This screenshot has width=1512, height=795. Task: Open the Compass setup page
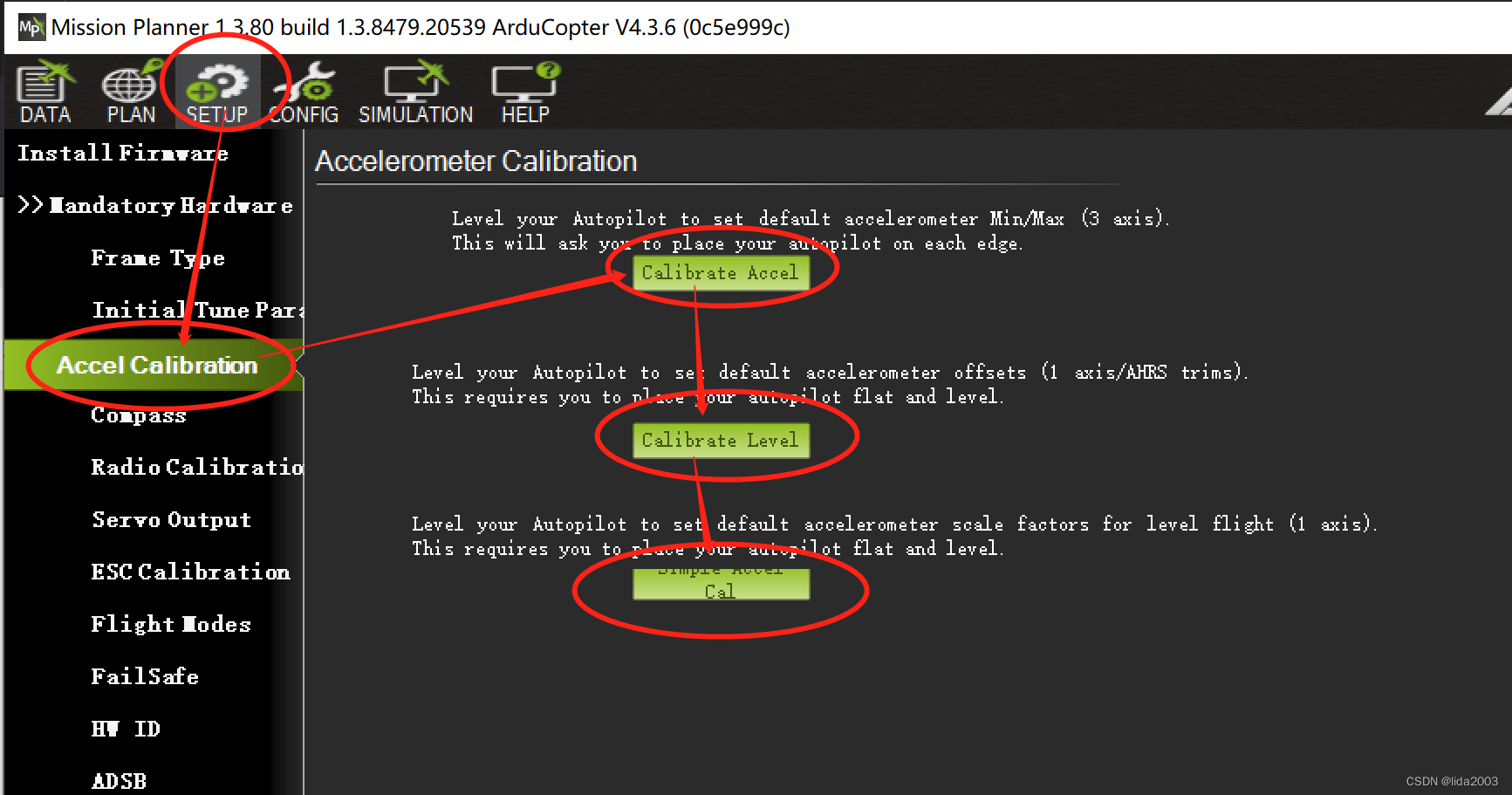coord(139,415)
